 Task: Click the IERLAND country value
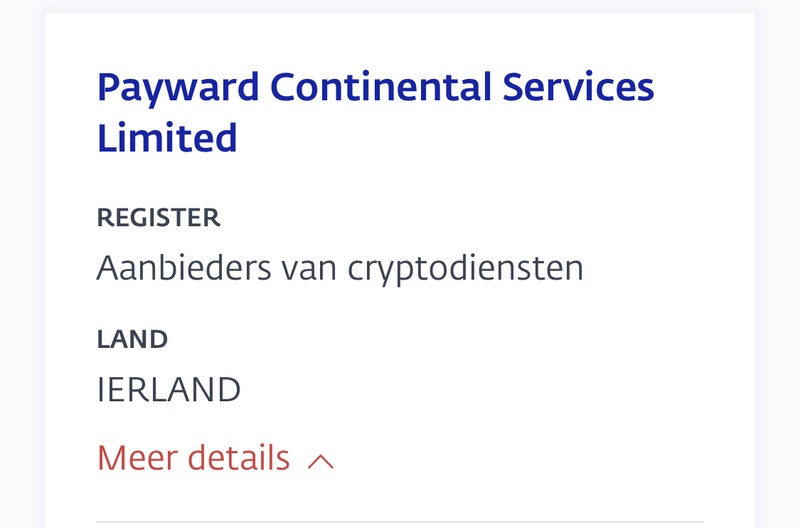tap(168, 389)
